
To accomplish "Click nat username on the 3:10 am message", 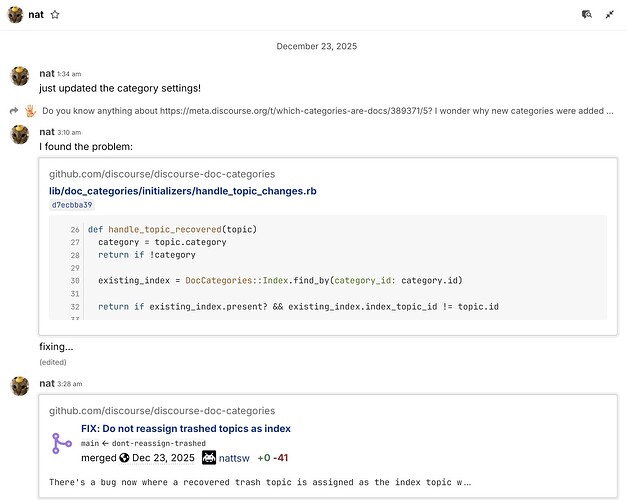I will [x=47, y=132].
